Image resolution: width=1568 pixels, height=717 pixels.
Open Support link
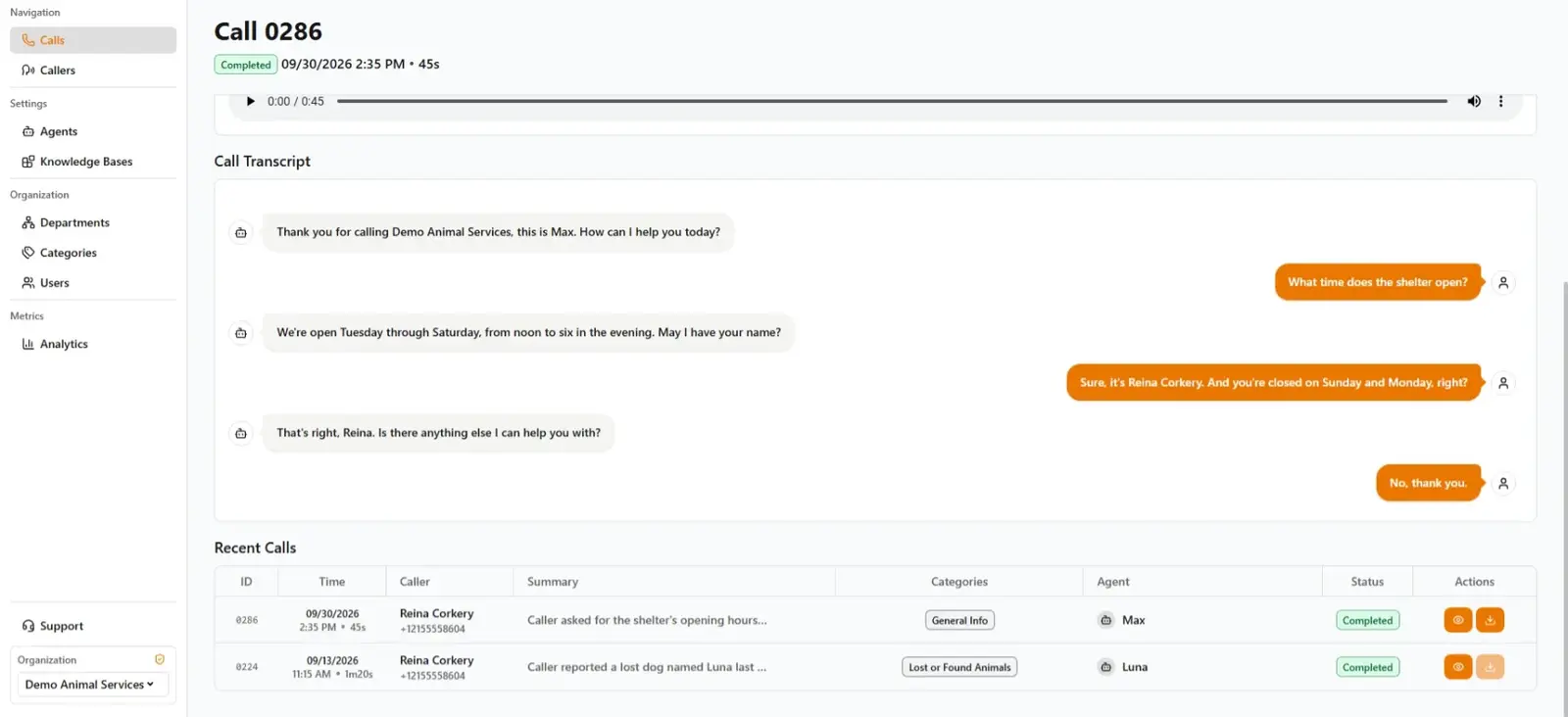click(x=93, y=626)
